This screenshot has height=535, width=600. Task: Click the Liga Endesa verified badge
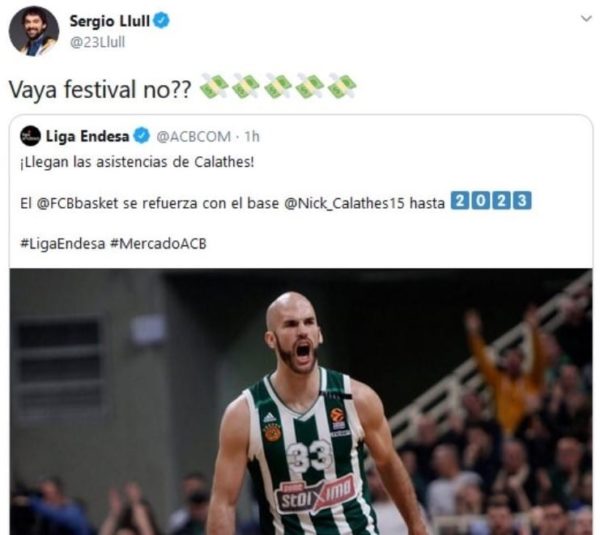(142, 136)
